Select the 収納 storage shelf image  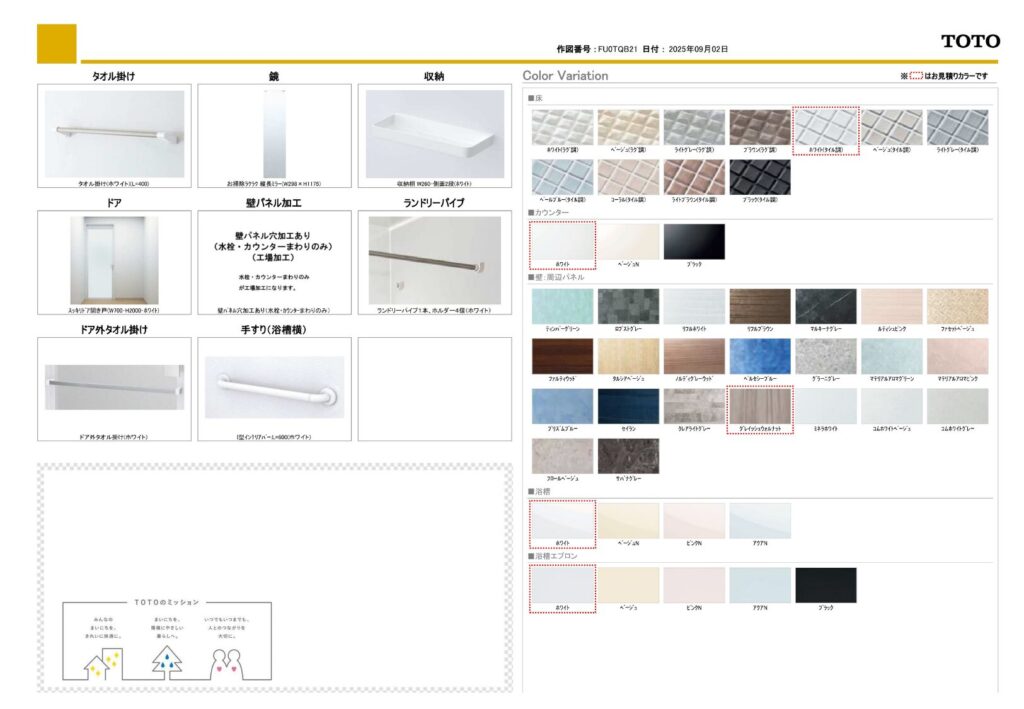[x=434, y=134]
